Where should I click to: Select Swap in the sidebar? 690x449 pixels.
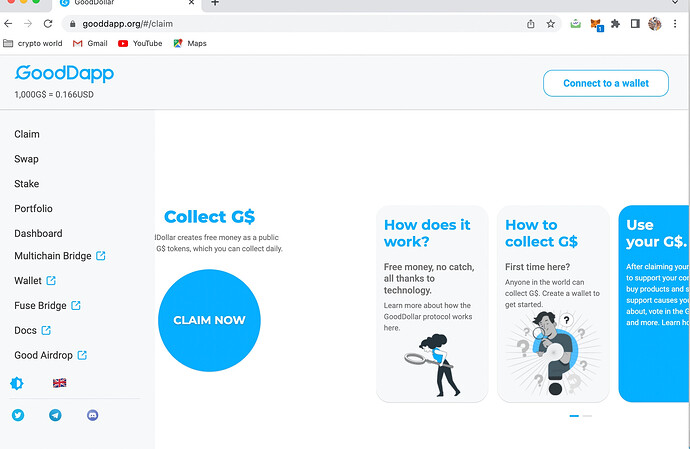pyautogui.click(x=26, y=159)
